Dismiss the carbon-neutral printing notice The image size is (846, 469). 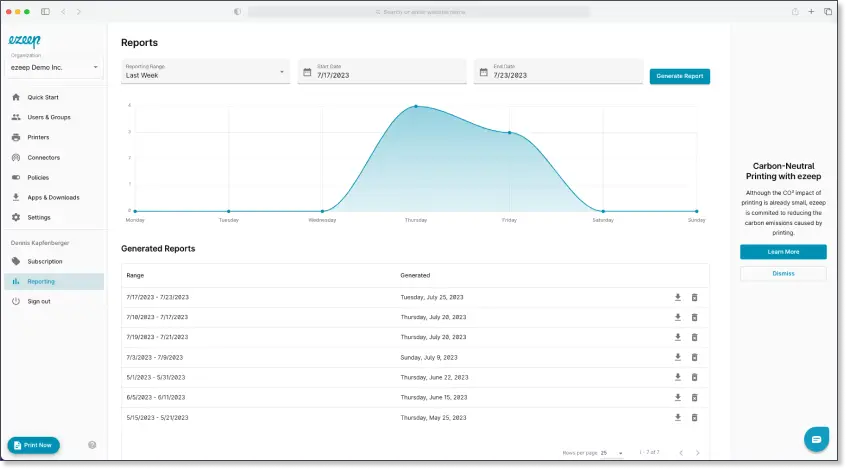coord(783,273)
